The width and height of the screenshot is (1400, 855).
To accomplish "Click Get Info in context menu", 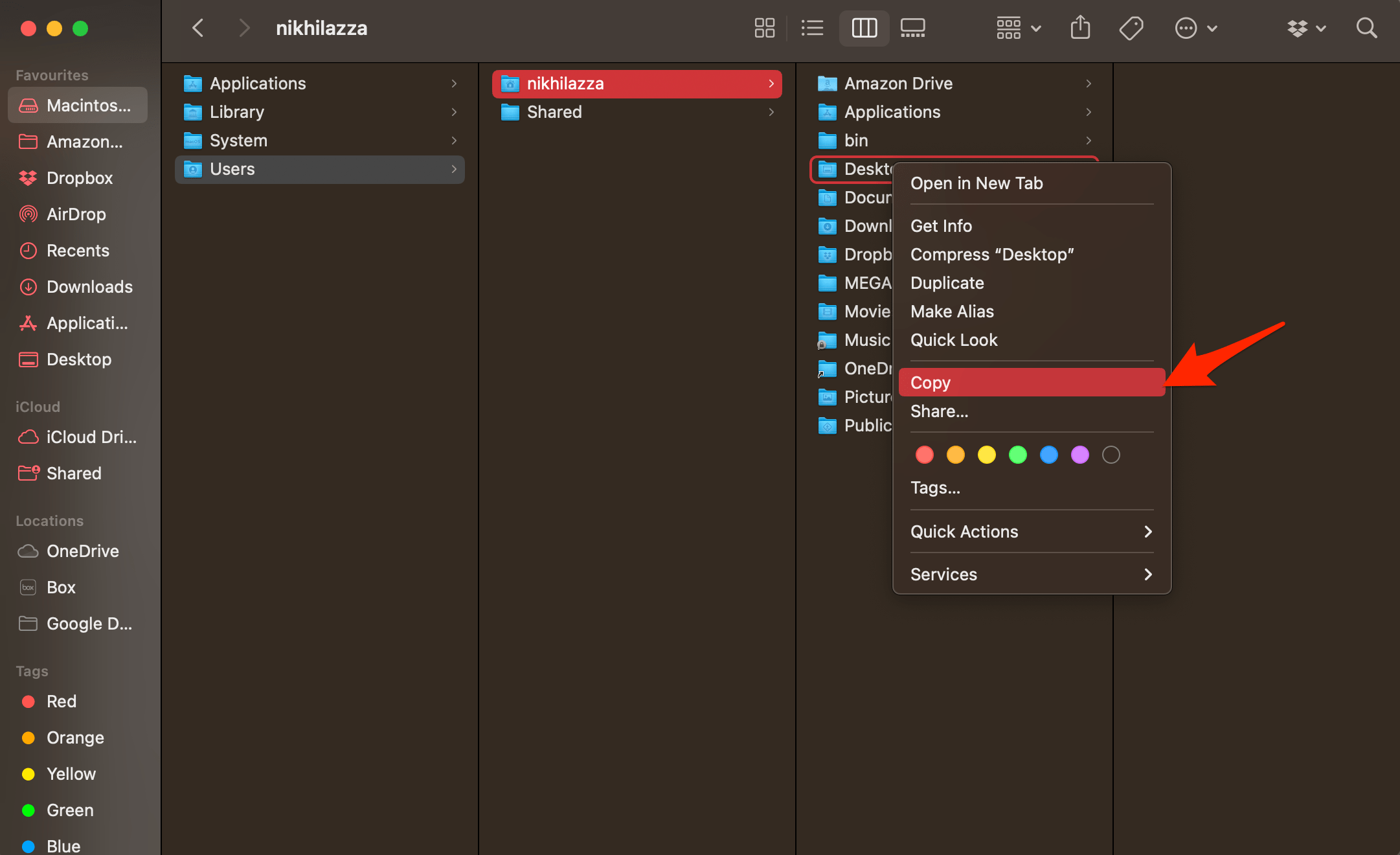I will (942, 225).
